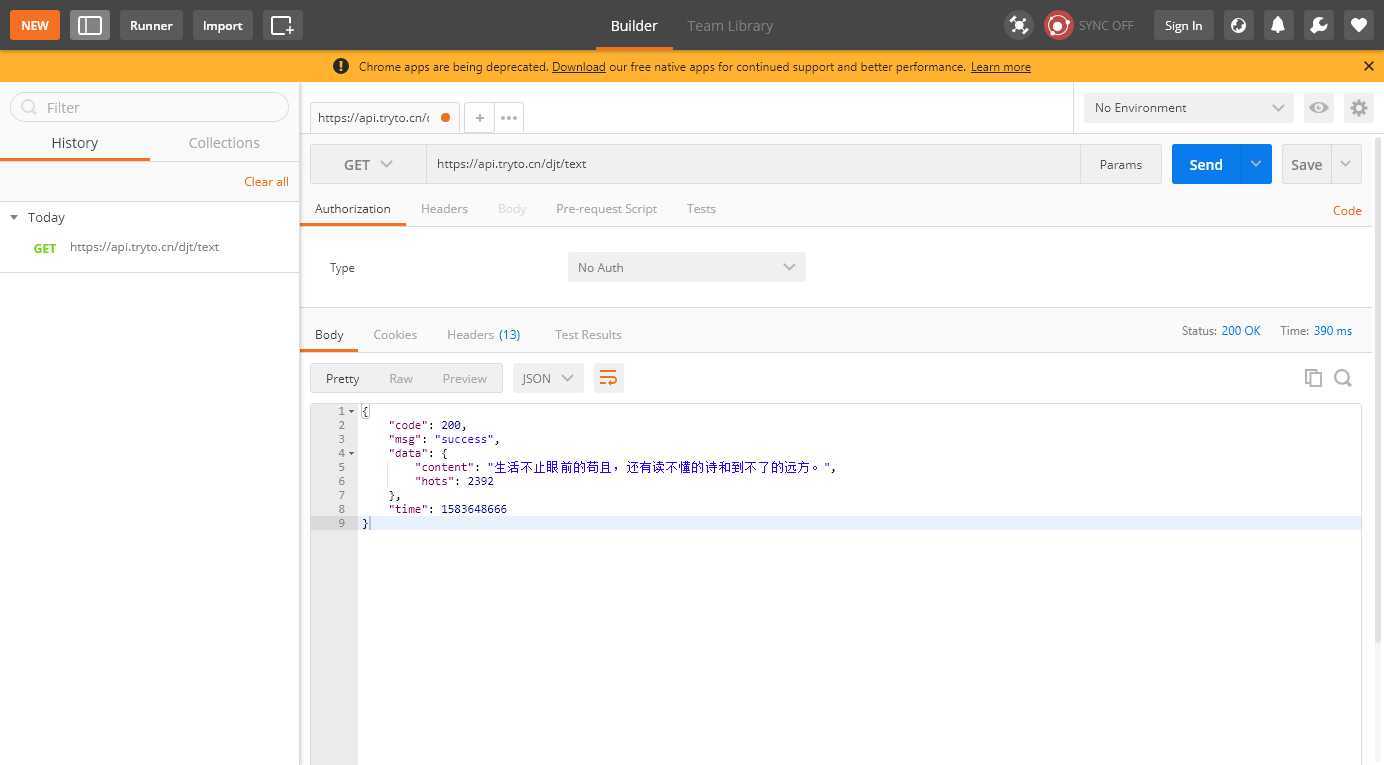Click the NEW button
The width and height of the screenshot is (1384, 765).
35,25
